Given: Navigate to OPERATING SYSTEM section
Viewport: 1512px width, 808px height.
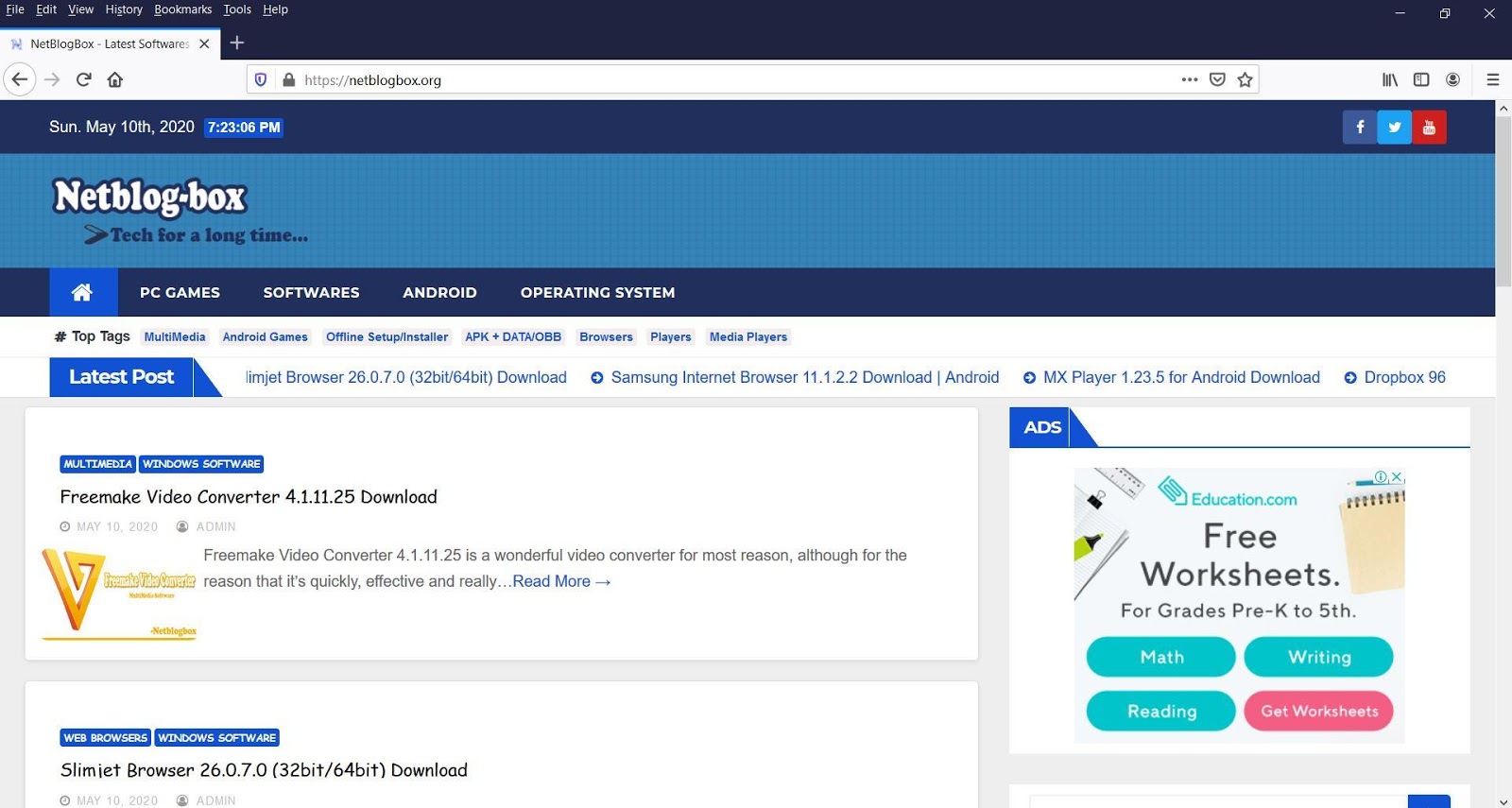Looking at the screenshot, I should 597,292.
